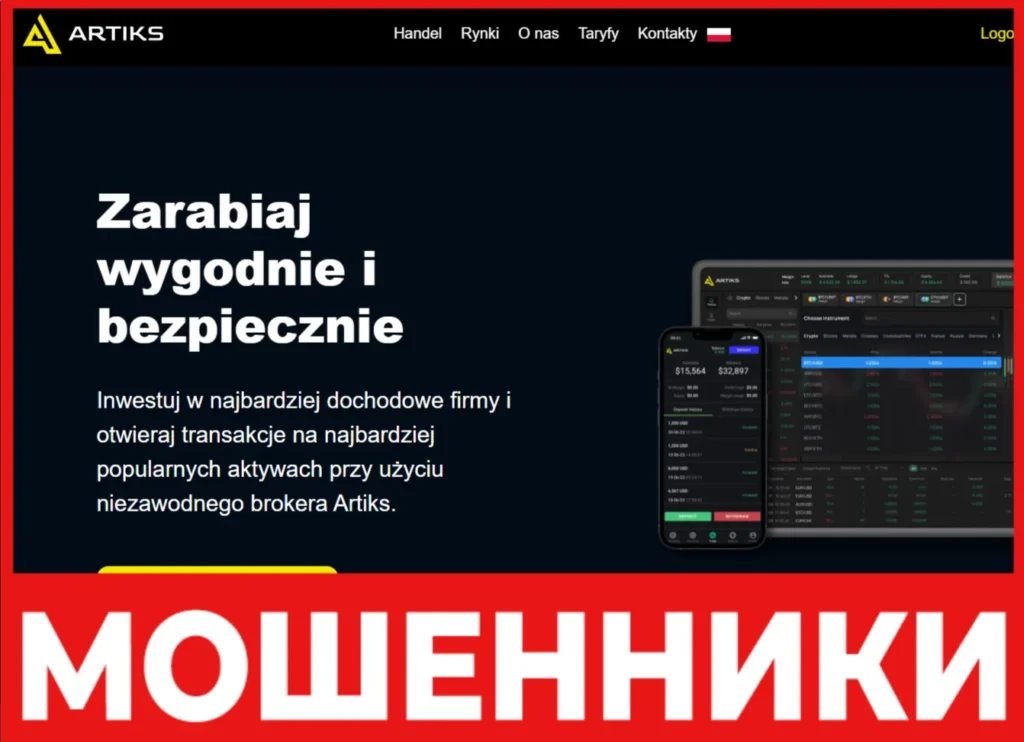Tap the green Trade icon on phone navigation

pyautogui.click(x=712, y=535)
